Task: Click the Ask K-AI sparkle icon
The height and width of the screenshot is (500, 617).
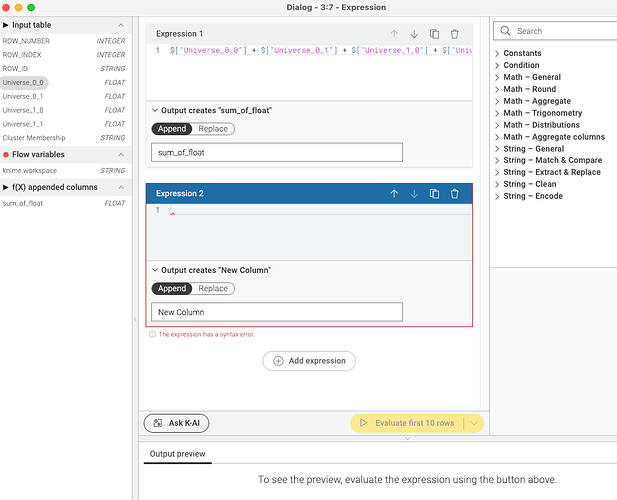Action: click(158, 423)
